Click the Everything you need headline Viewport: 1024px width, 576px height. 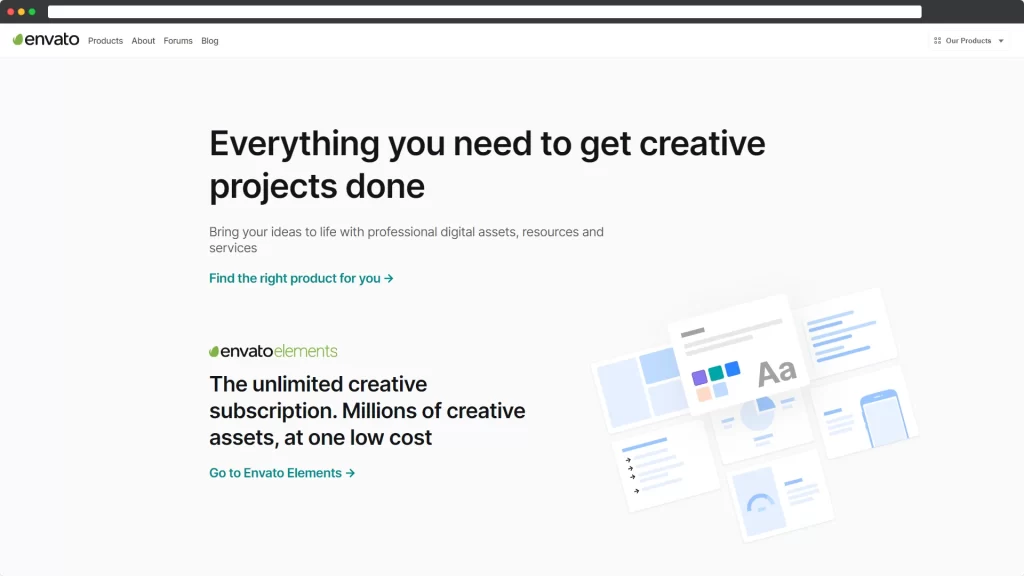[487, 165]
